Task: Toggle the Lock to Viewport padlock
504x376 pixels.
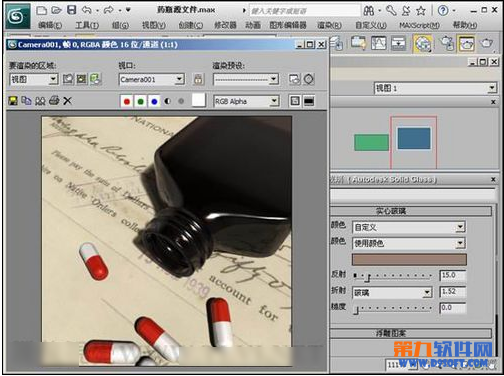Action: 198,80
